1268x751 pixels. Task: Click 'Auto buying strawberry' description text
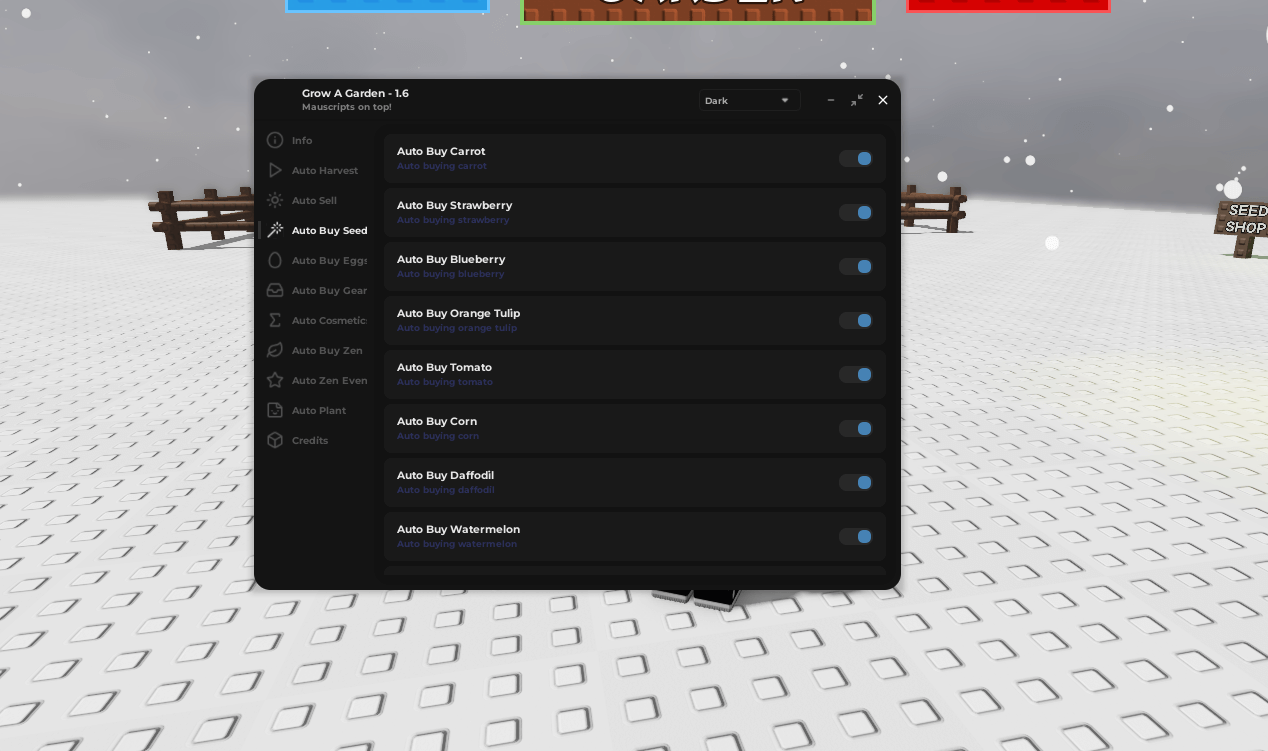coord(453,220)
